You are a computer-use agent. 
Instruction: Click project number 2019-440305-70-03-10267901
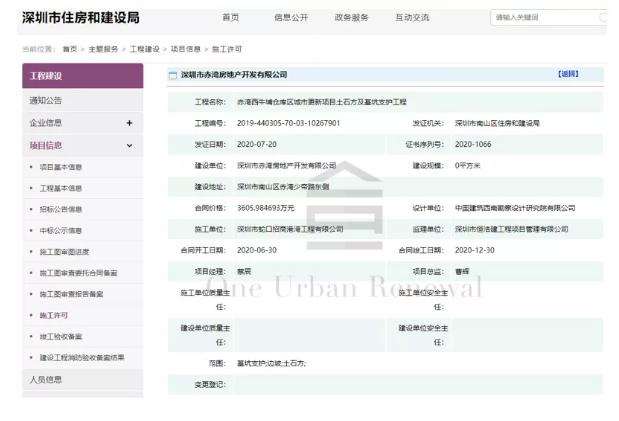coord(288,123)
